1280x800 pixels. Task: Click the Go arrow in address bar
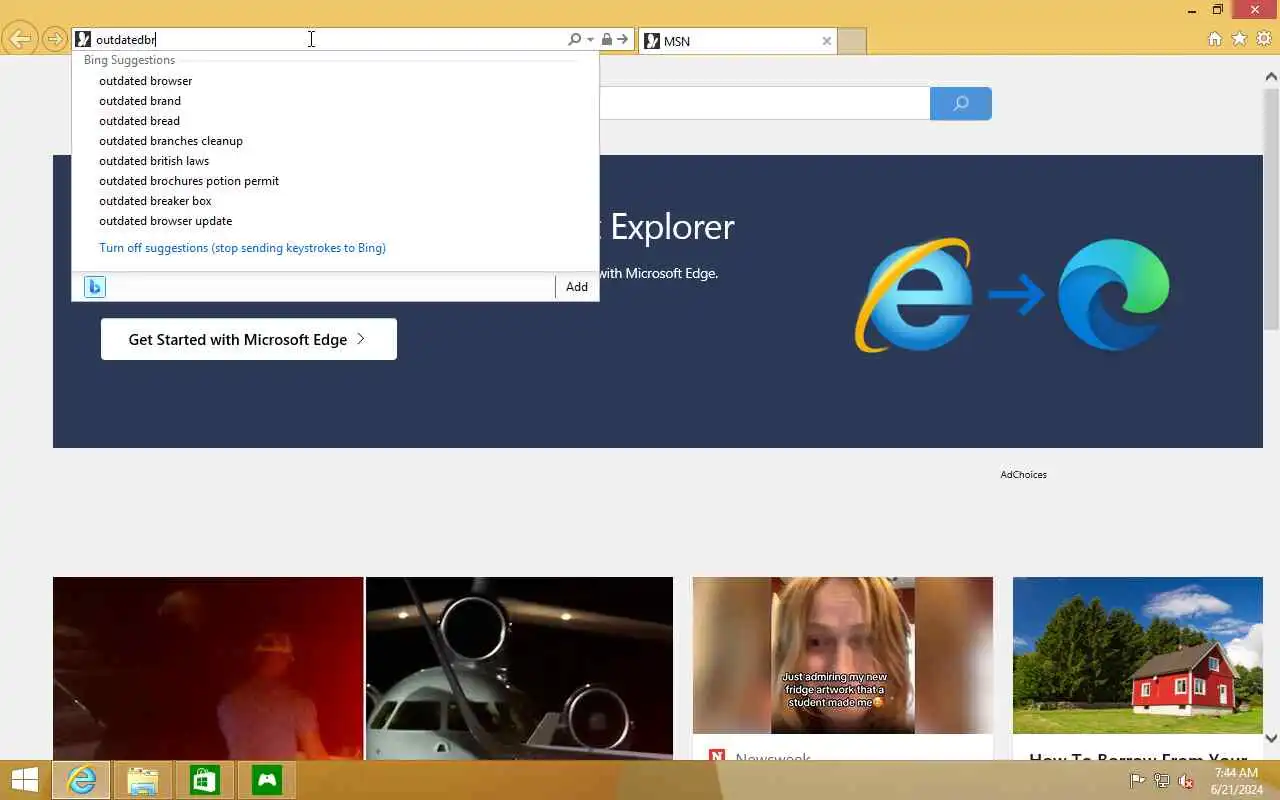click(622, 40)
